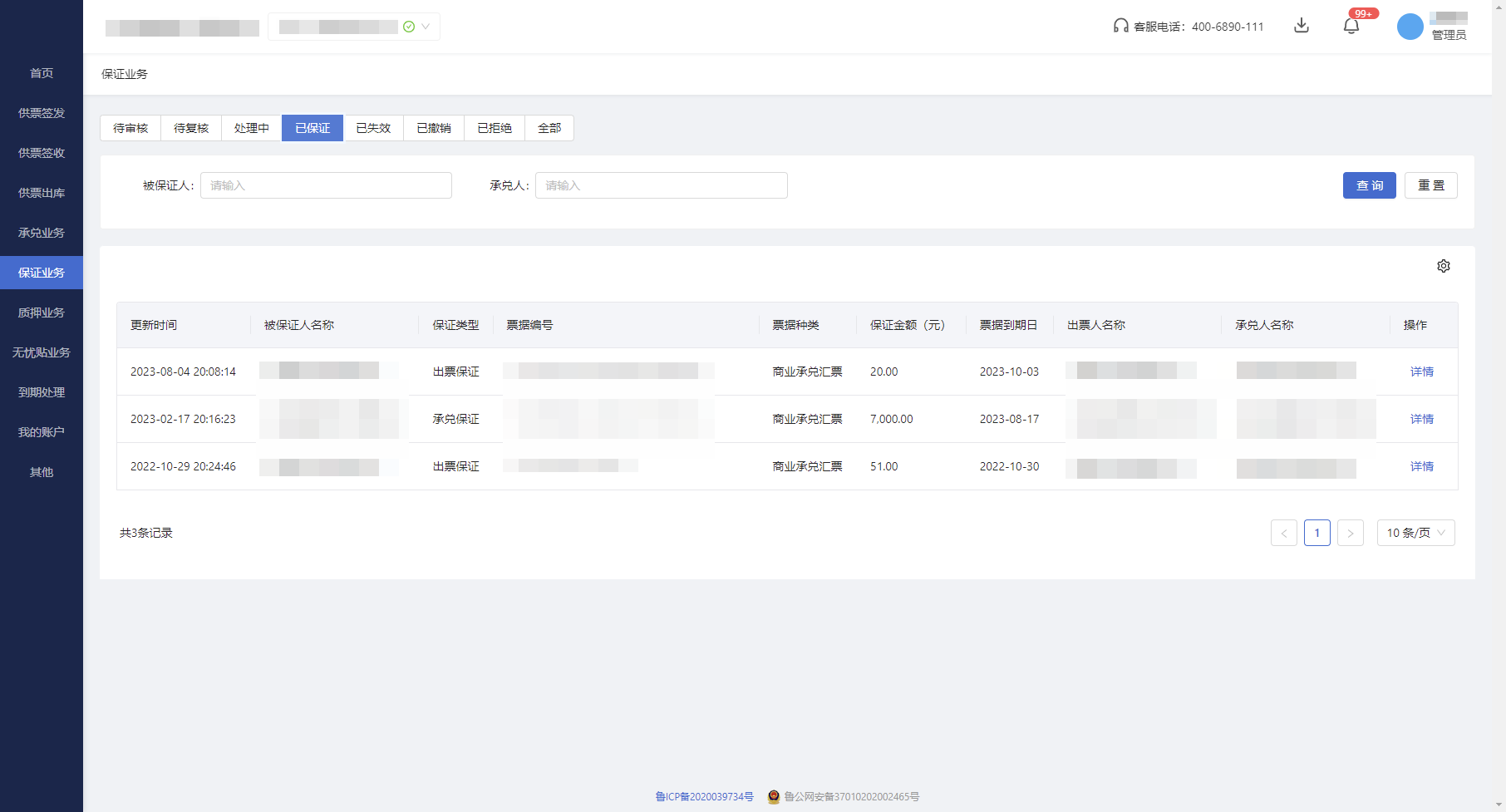The width and height of the screenshot is (1506, 812).
Task: Open the 10 条/页 page size dropdown
Action: click(x=1415, y=533)
